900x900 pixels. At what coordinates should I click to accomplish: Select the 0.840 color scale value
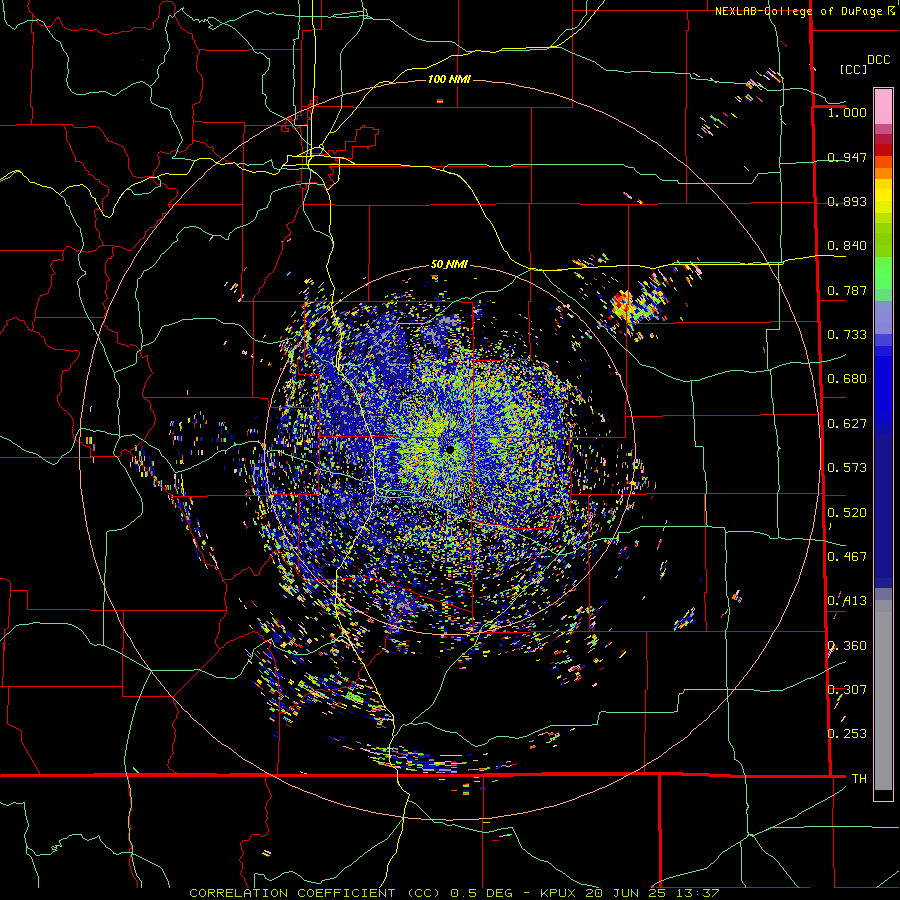(x=847, y=246)
